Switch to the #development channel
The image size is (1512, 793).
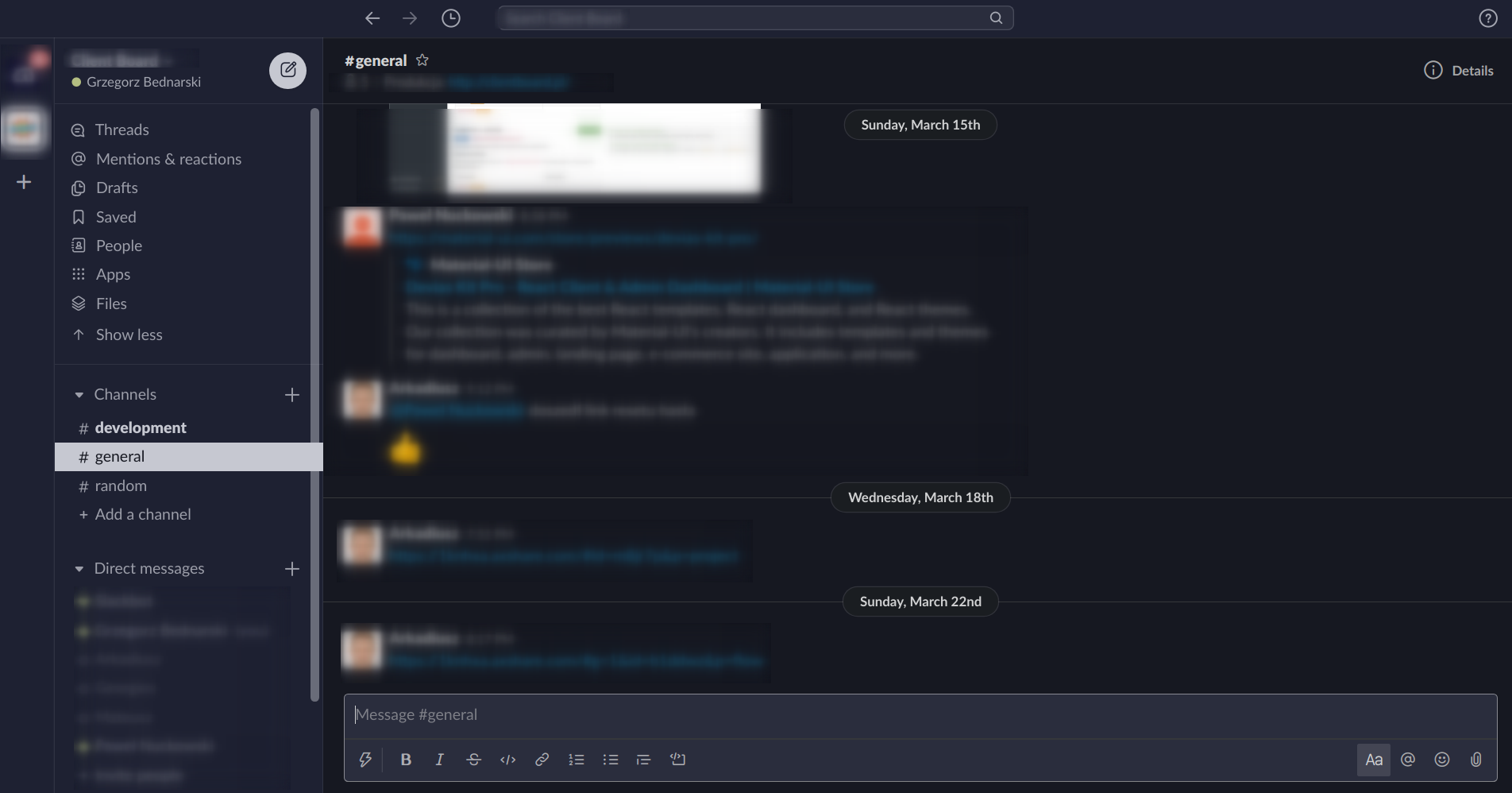[x=141, y=427]
